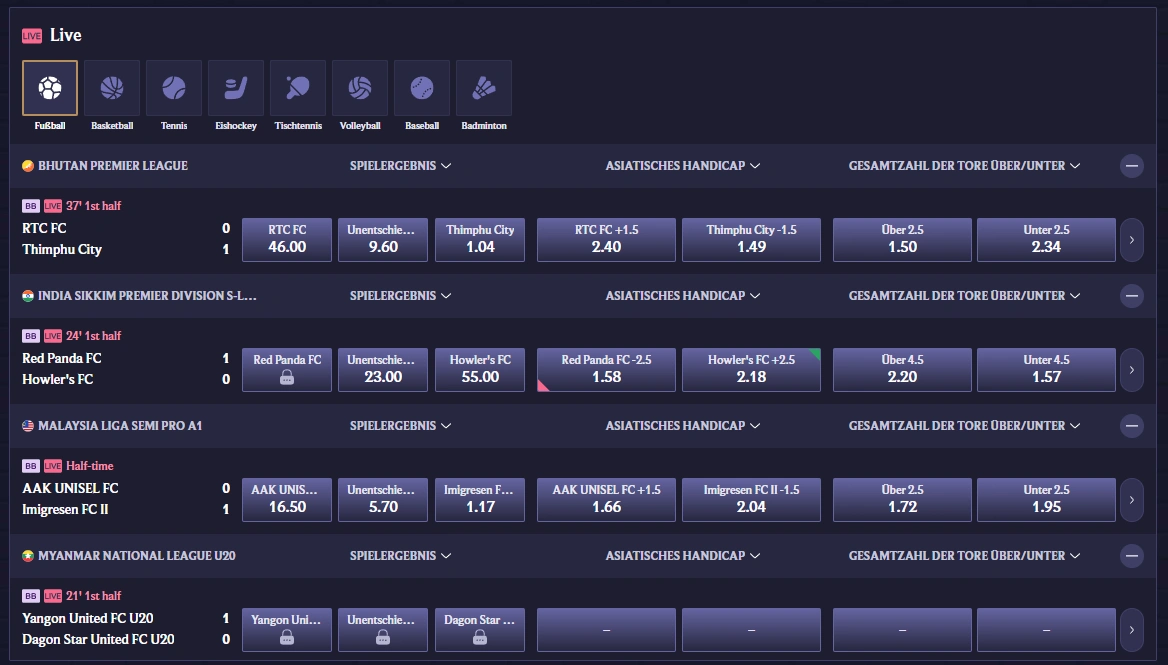This screenshot has height=665, width=1168.
Task: Select the Badminton sport icon
Action: [x=483, y=88]
